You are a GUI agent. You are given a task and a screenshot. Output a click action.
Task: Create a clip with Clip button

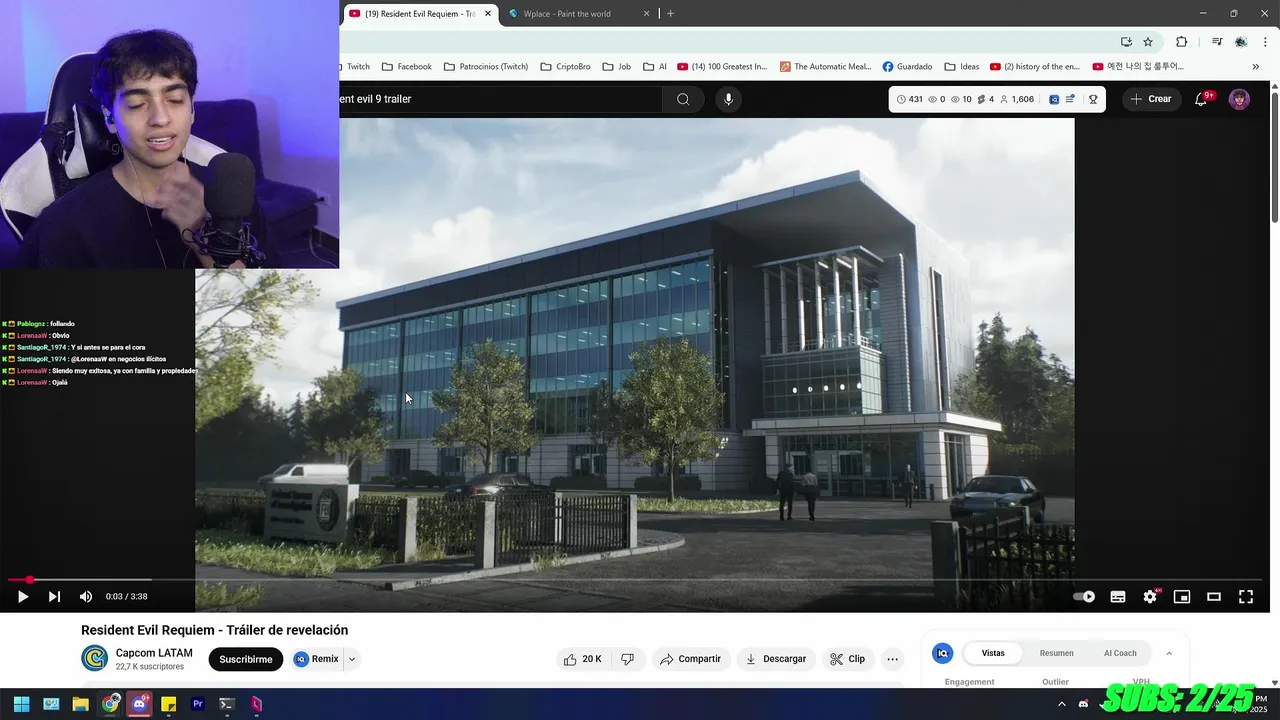pos(848,659)
